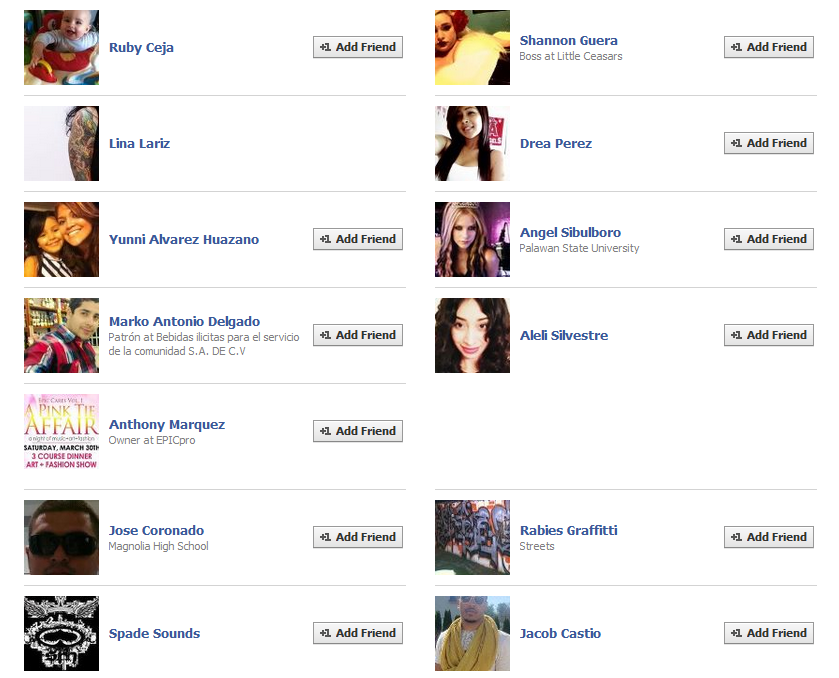Add Spade Sounds as a friend
Image resolution: width=839 pixels, height=678 pixels.
pyautogui.click(x=357, y=633)
